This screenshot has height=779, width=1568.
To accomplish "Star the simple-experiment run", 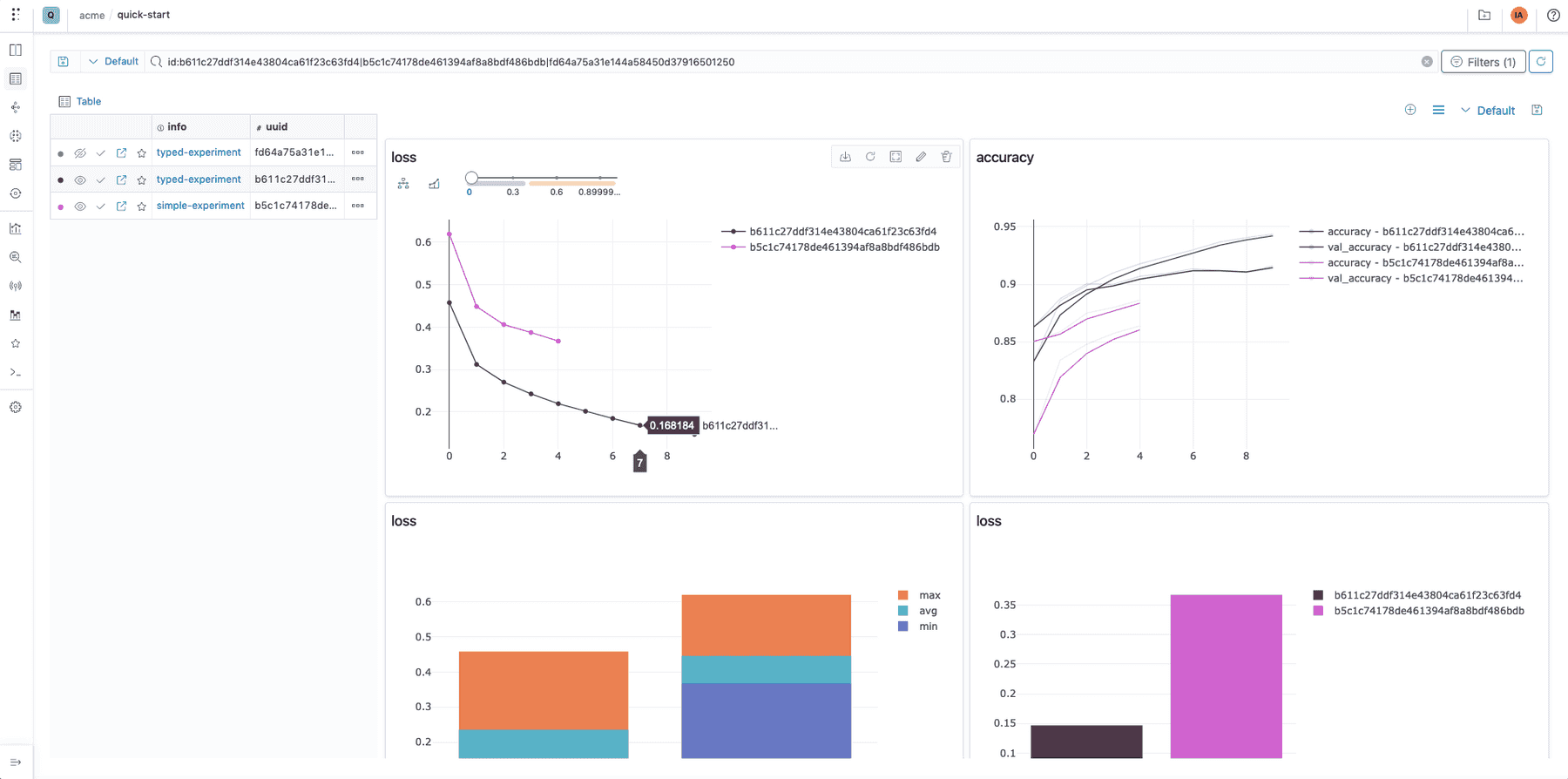I will click(x=142, y=207).
